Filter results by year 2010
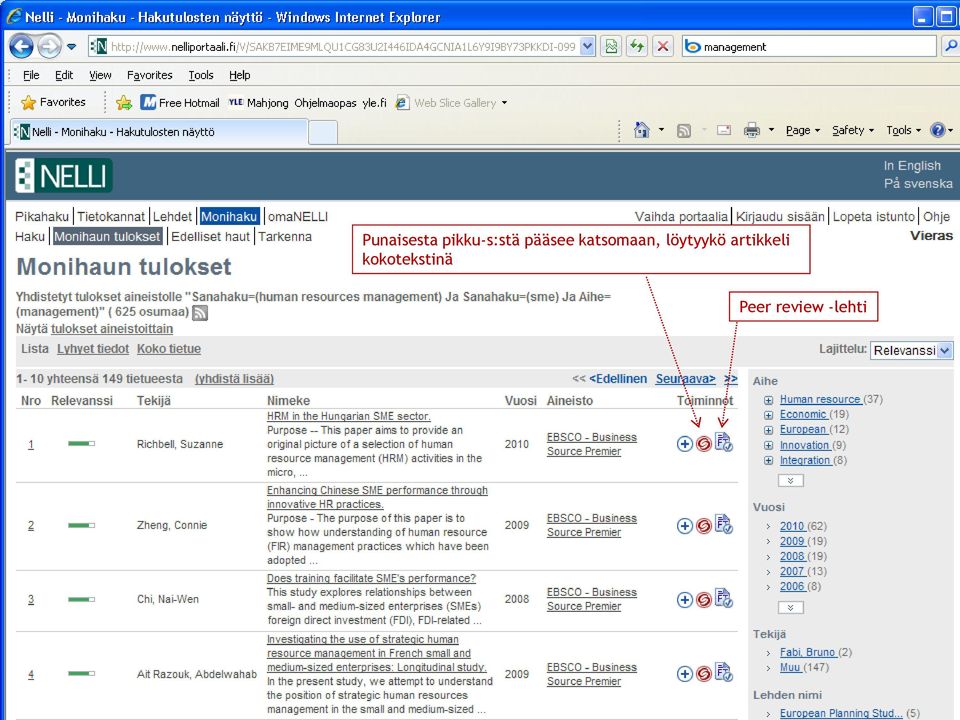The image size is (960, 720). [x=792, y=527]
